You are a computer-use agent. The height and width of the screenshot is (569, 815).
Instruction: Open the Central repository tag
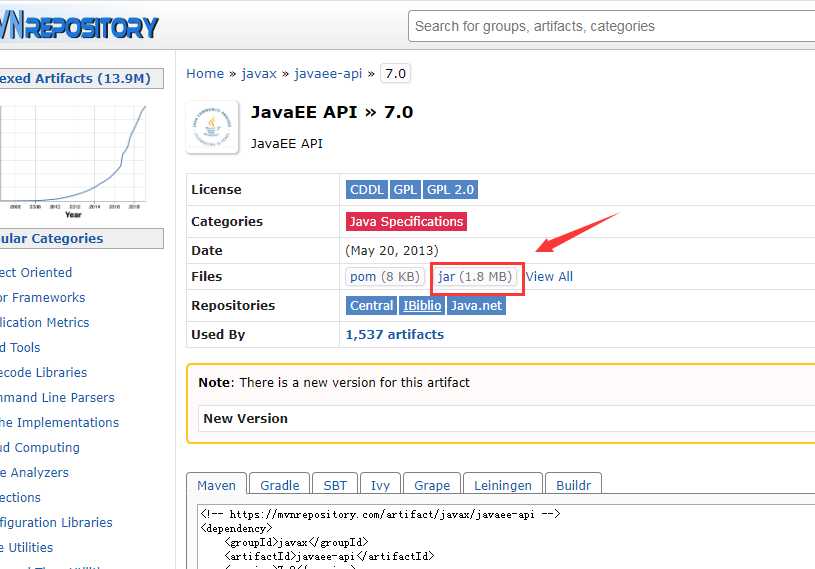(371, 306)
